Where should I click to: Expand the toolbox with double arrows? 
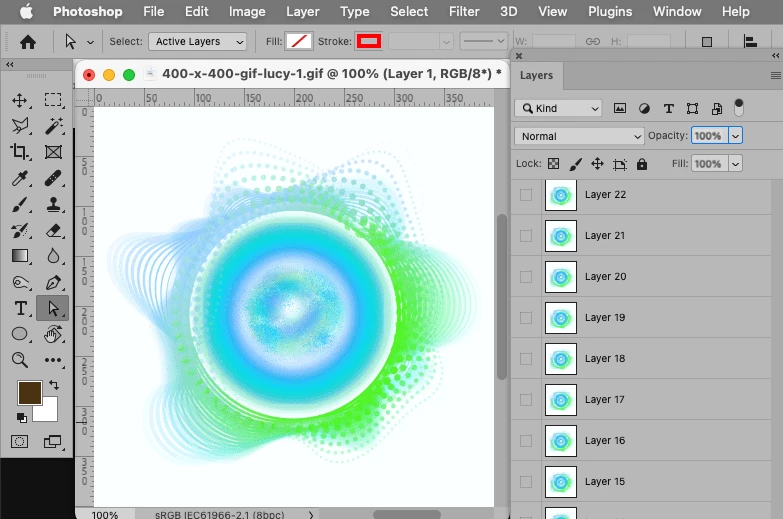coord(9,64)
